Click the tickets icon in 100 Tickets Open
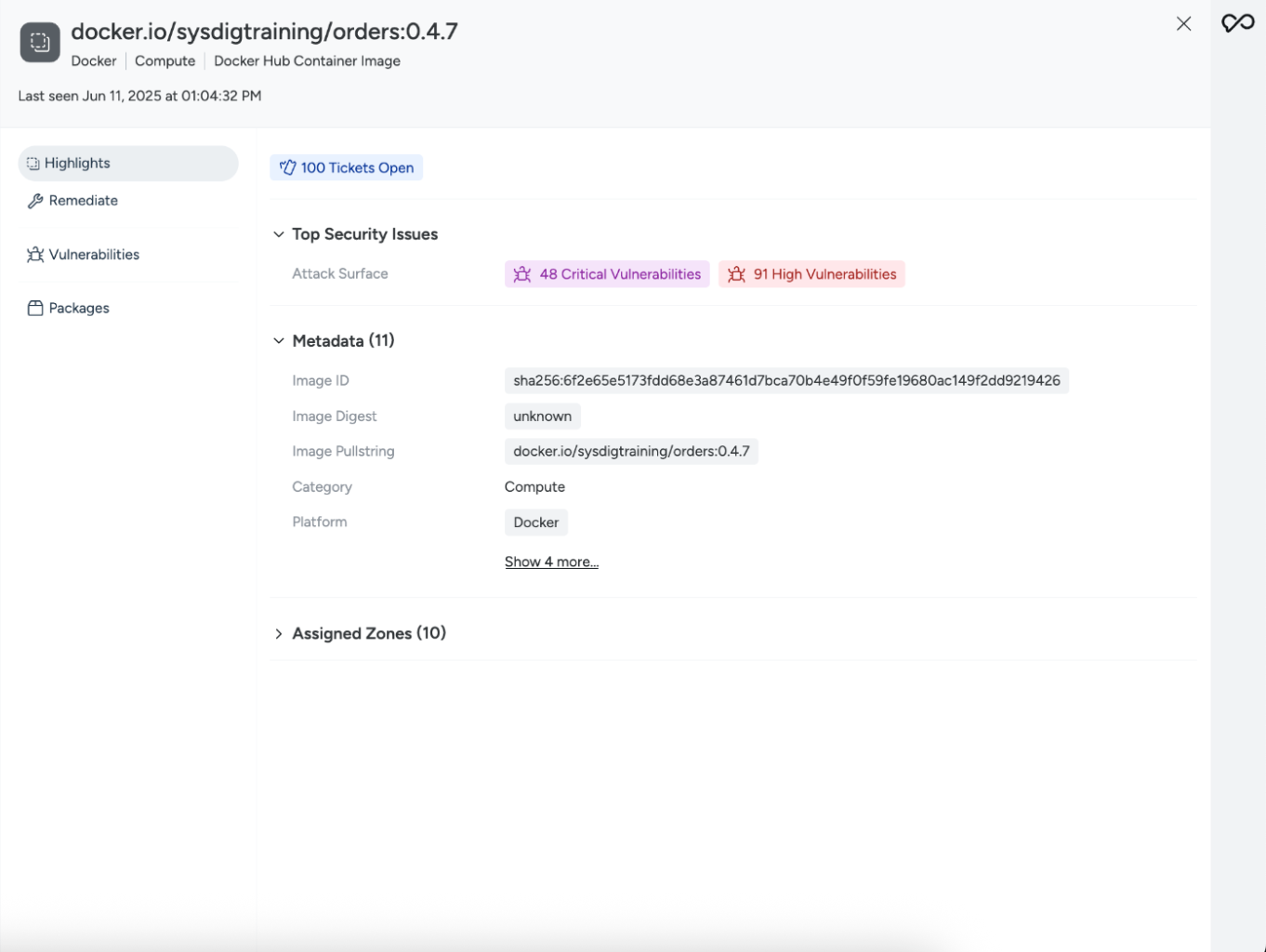This screenshot has height=952, width=1266. [x=287, y=168]
